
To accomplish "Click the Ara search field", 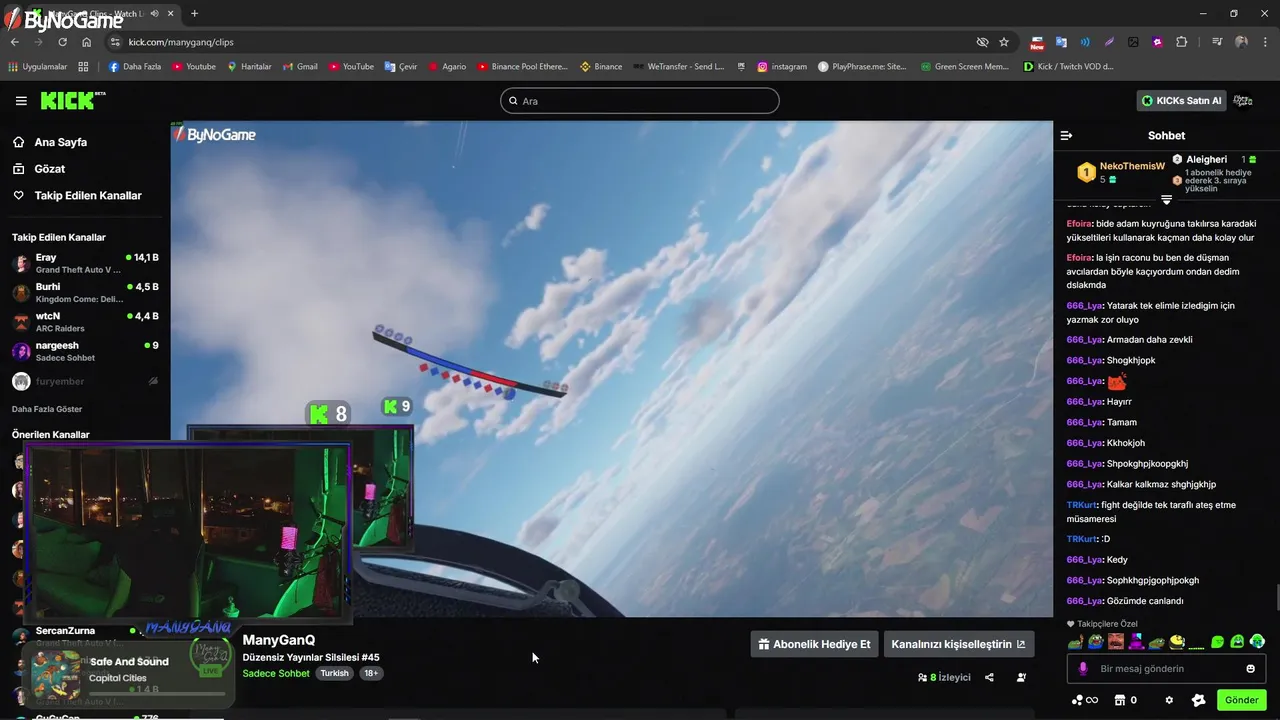I will (640, 101).
